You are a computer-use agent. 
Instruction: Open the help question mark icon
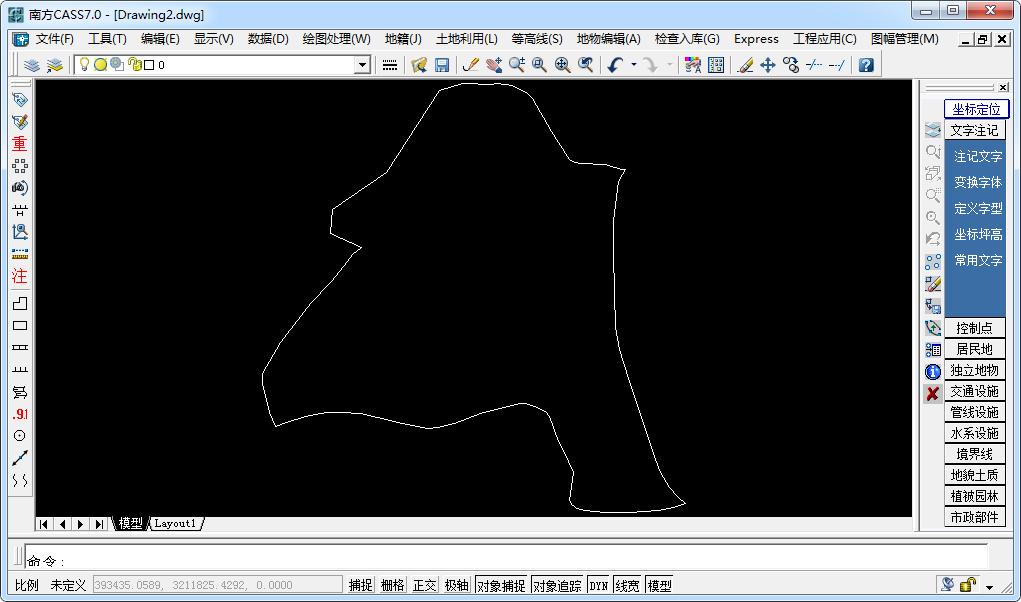(x=866, y=65)
